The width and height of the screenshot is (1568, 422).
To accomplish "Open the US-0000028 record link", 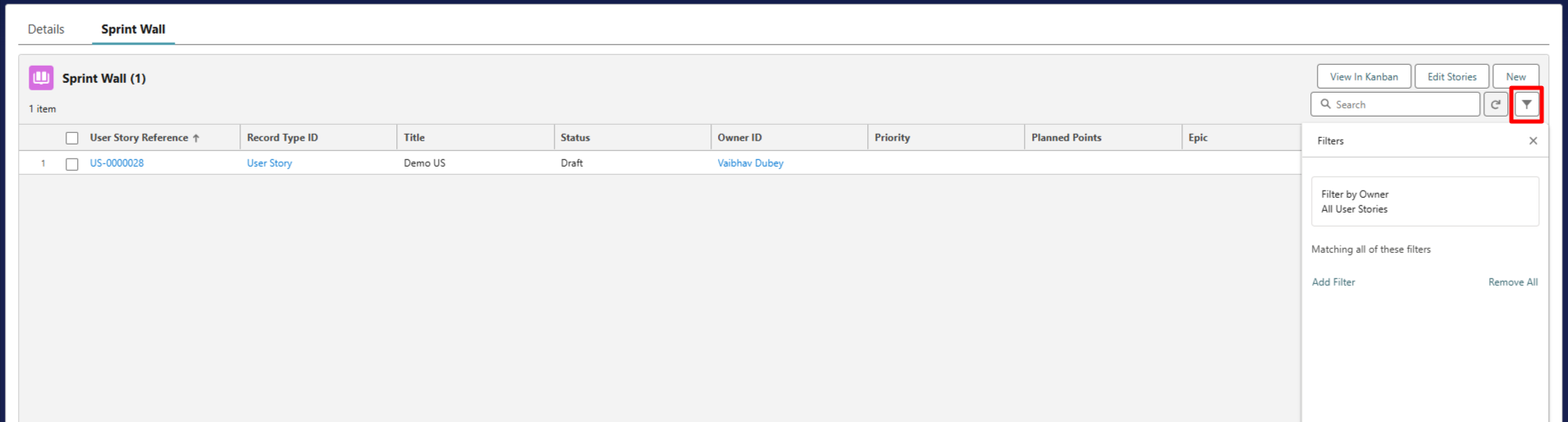I will click(x=117, y=163).
